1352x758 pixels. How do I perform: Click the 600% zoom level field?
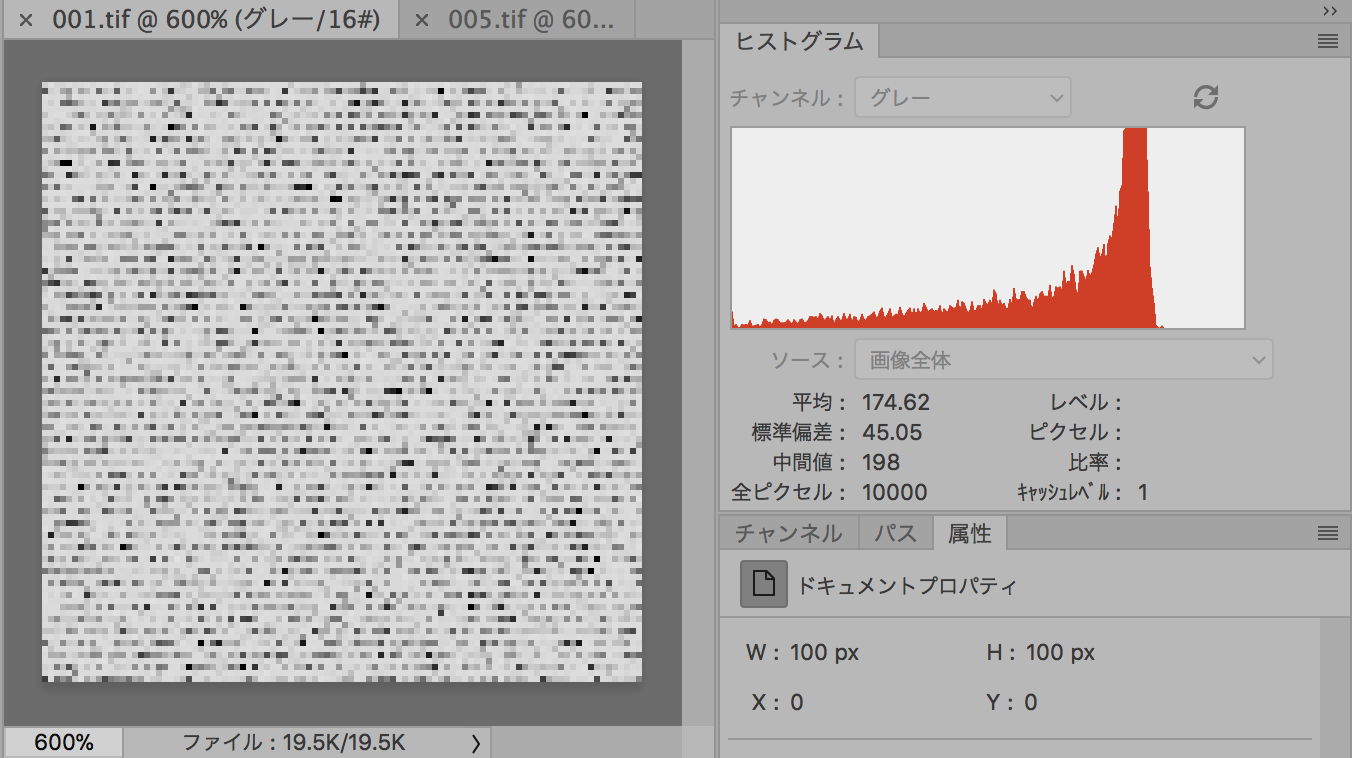pyautogui.click(x=64, y=743)
